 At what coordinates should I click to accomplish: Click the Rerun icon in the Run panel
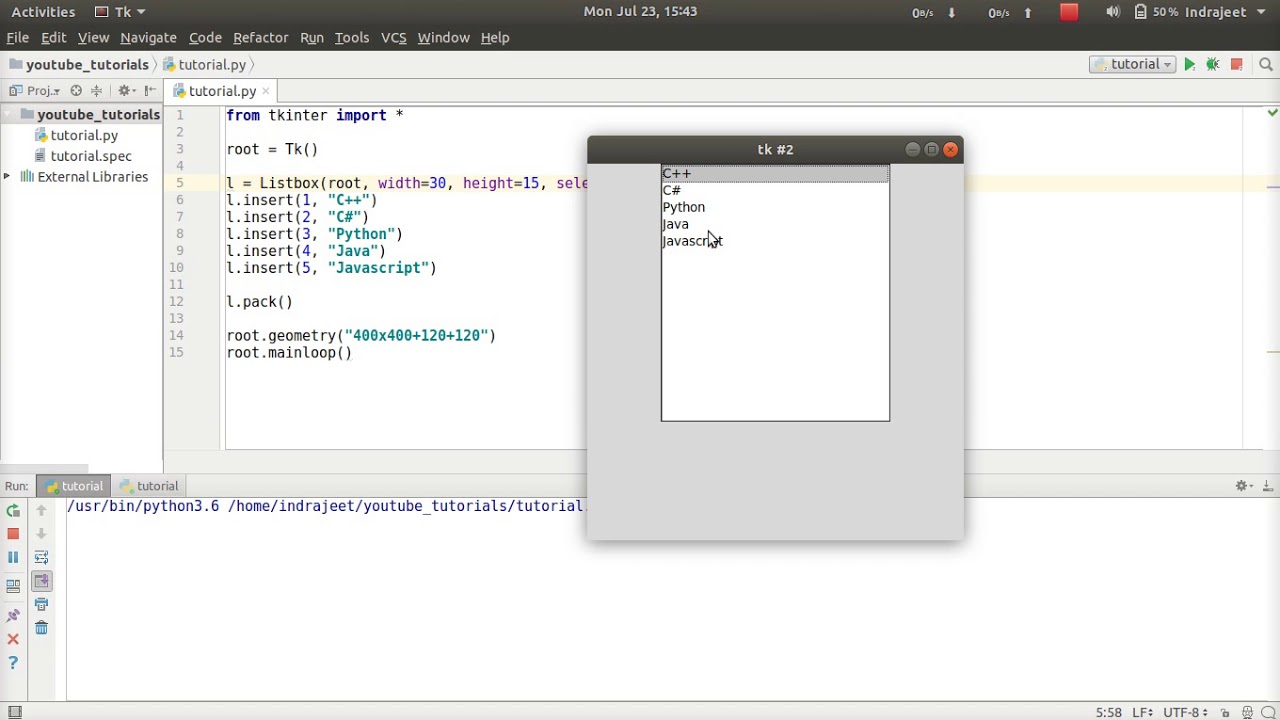click(13, 511)
